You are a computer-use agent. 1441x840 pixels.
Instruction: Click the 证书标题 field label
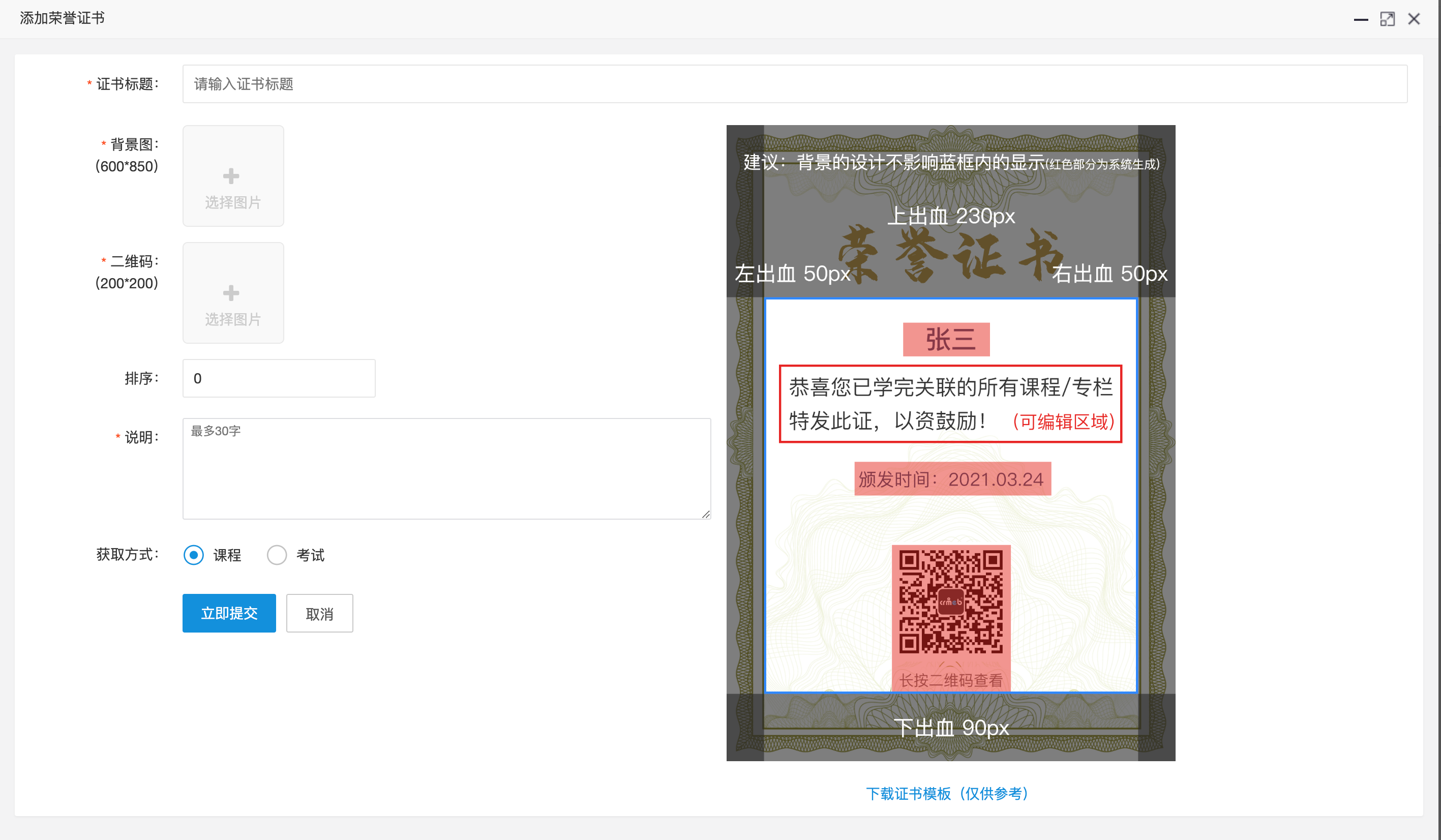click(127, 84)
